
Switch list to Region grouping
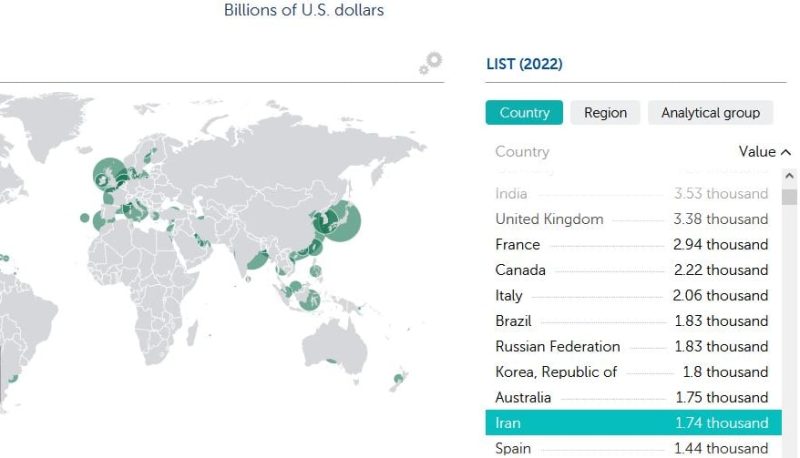click(x=605, y=113)
